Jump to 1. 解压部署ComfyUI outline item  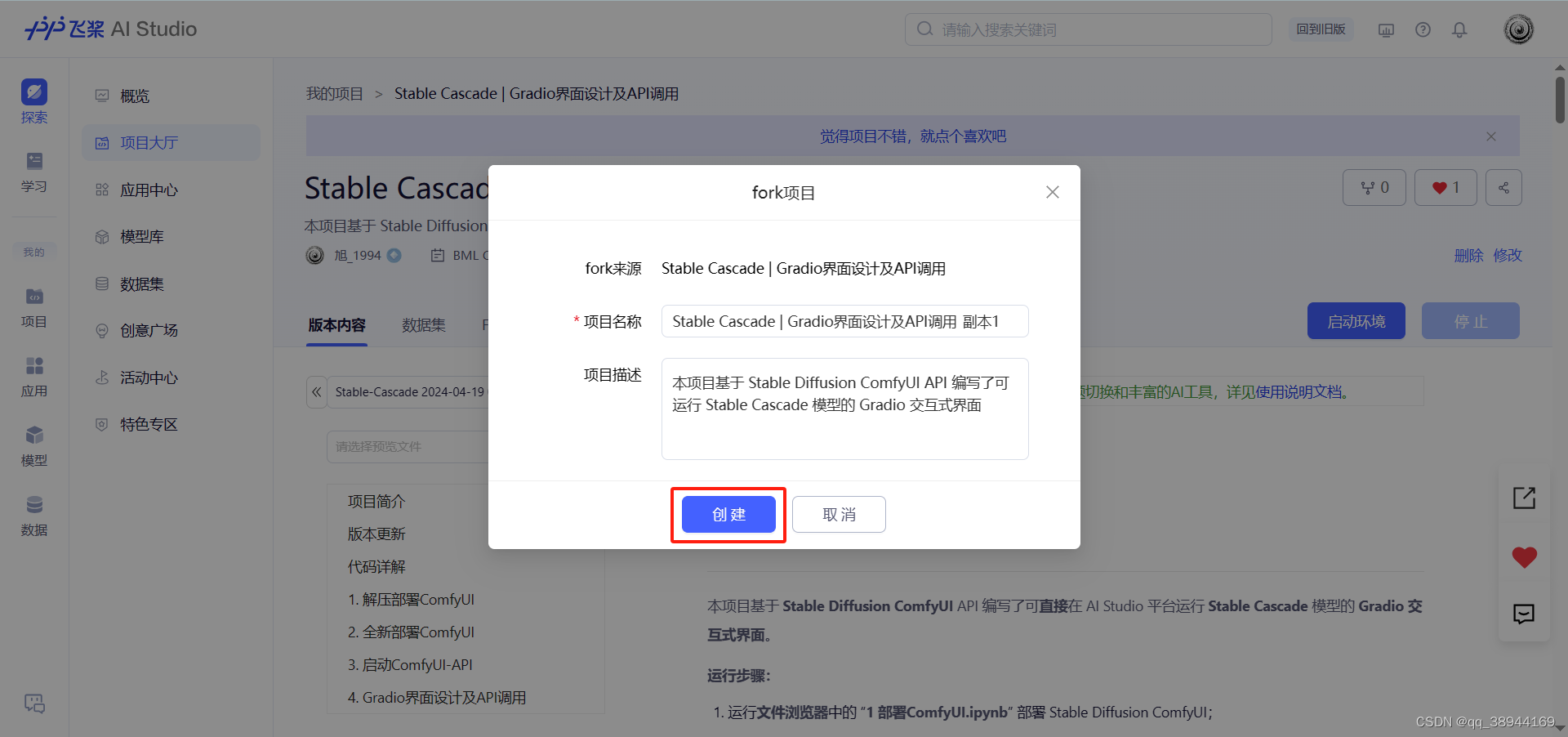(411, 600)
